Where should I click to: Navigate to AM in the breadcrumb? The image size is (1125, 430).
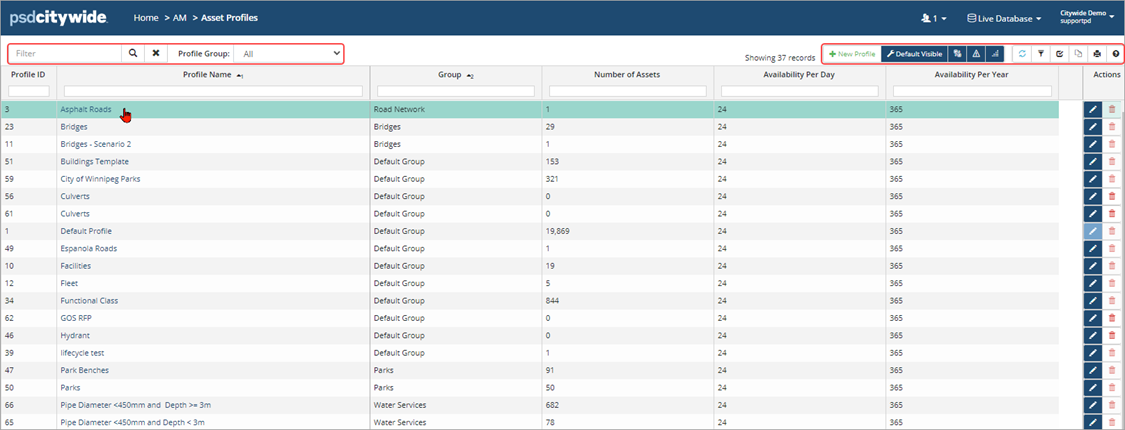pos(180,18)
